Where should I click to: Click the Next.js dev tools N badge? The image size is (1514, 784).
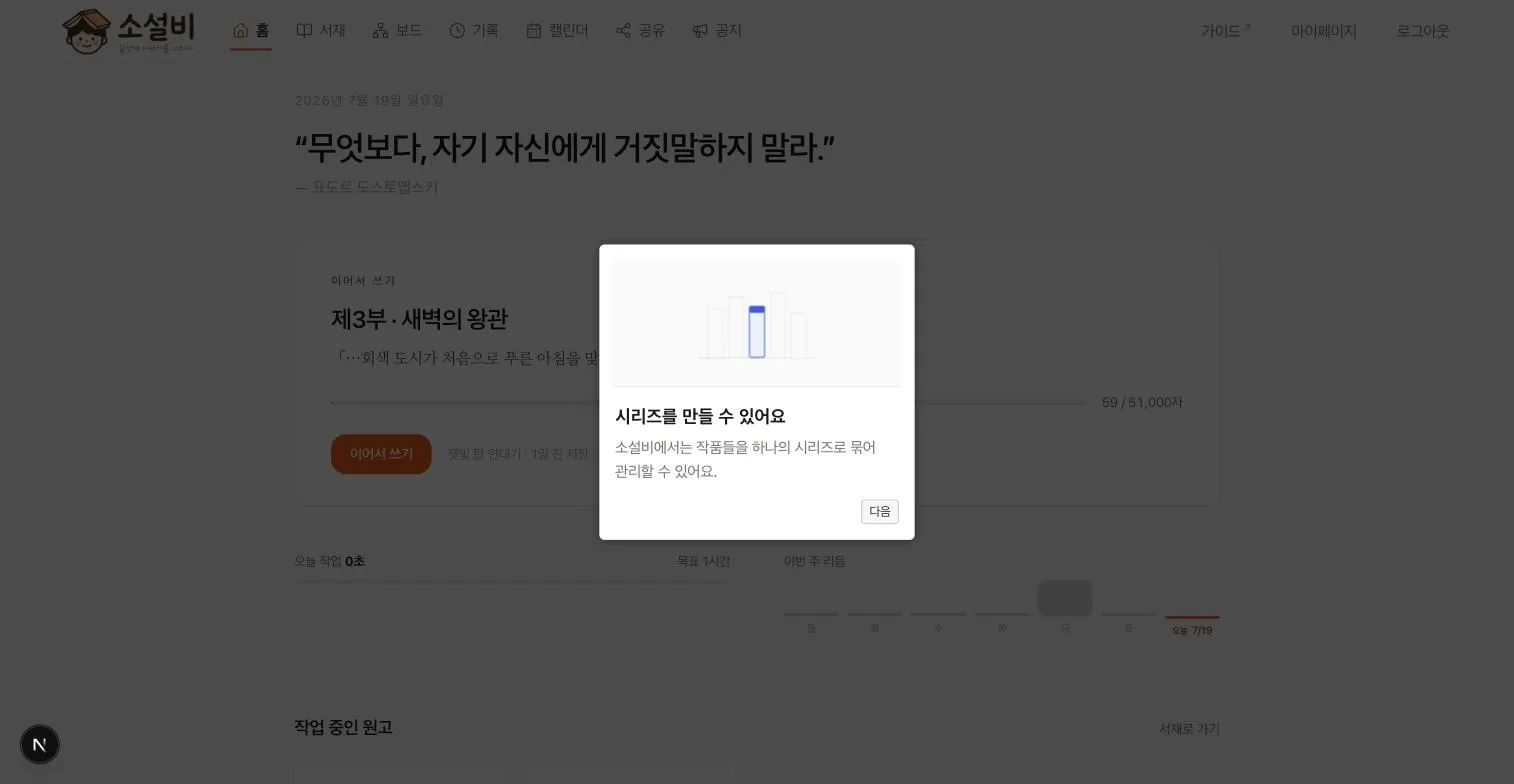click(x=40, y=744)
